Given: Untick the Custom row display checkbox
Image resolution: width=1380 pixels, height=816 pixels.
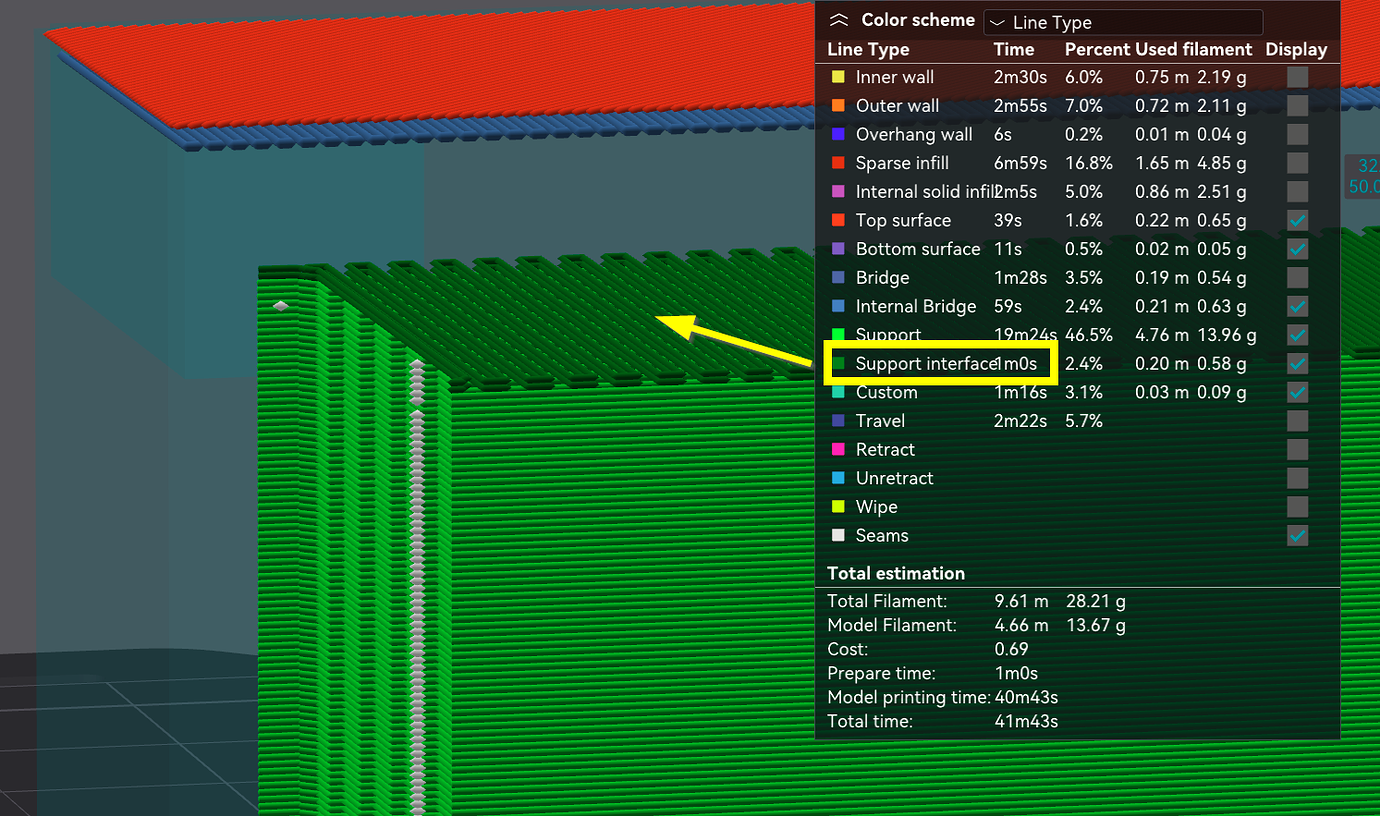Looking at the screenshot, I should click(x=1297, y=392).
